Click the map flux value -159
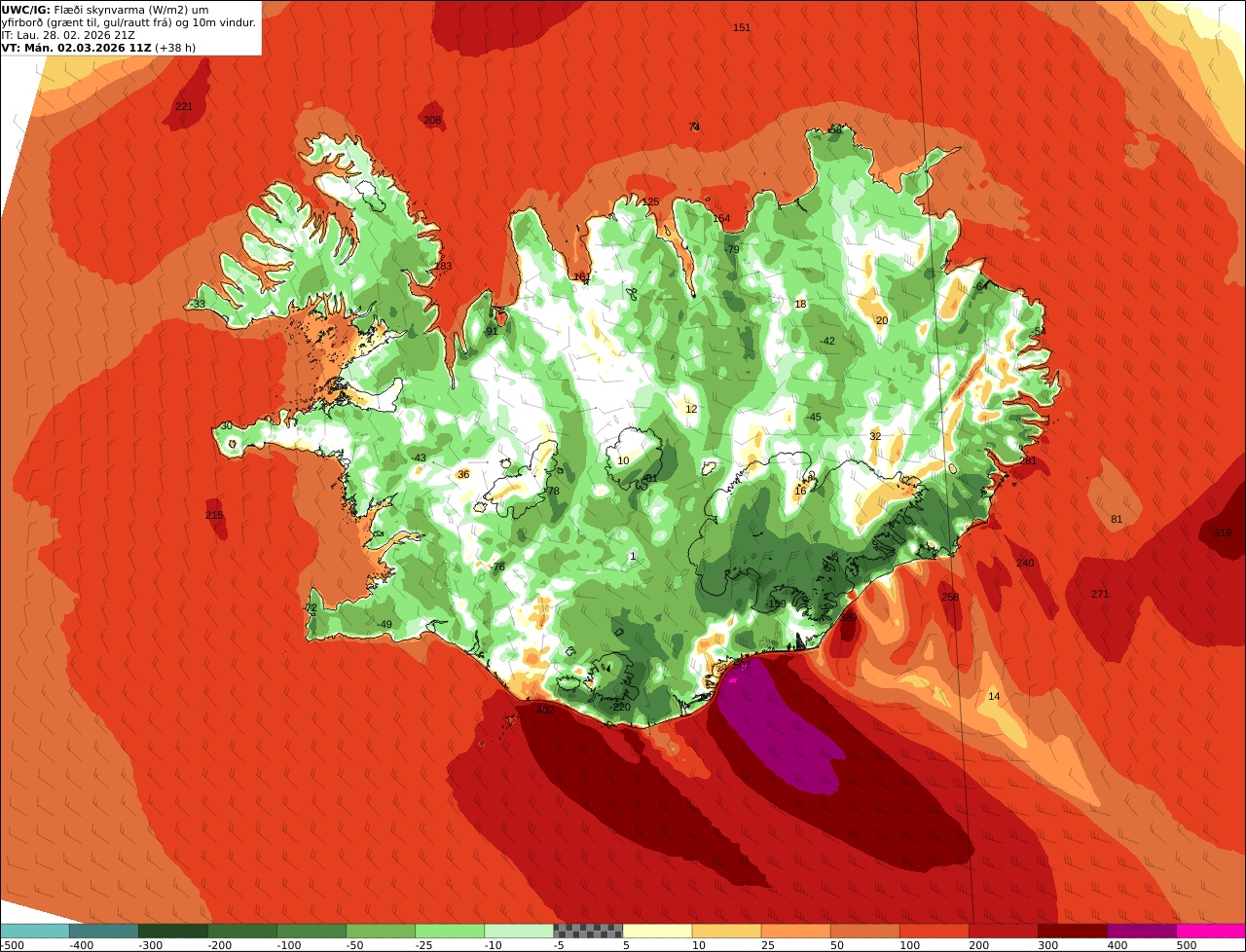 point(776,604)
